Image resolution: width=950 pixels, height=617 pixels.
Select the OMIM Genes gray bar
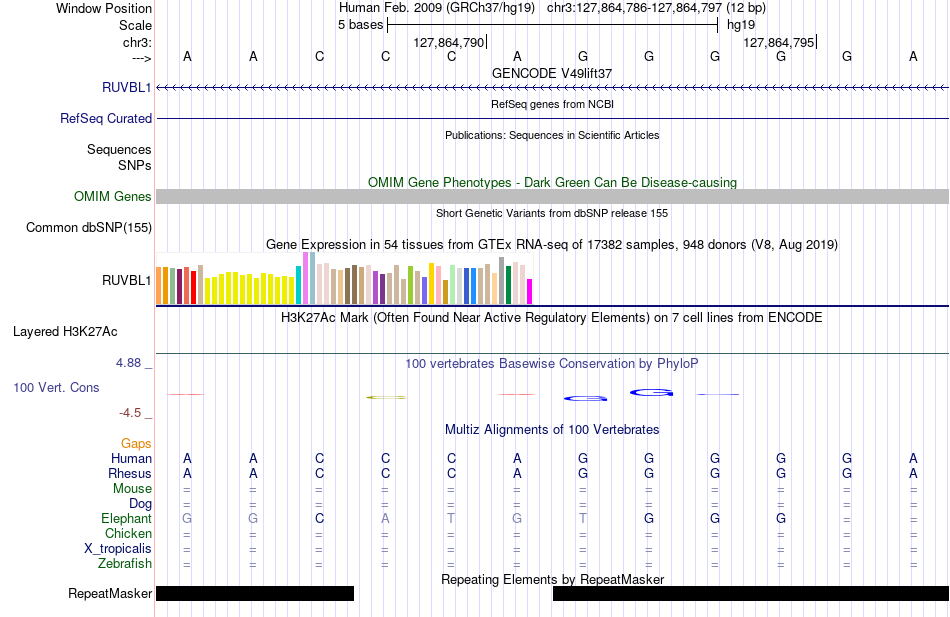click(553, 196)
